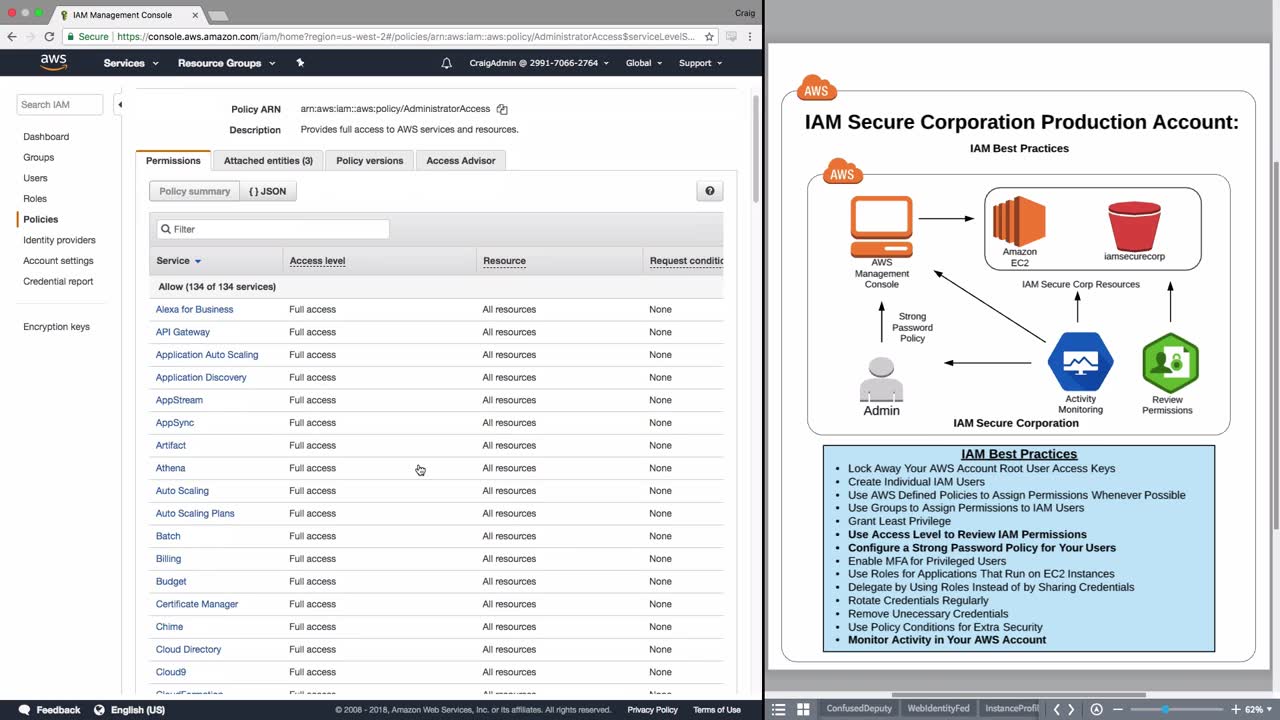This screenshot has height=720, width=1280.
Task: Open the Chrome three-dot menu
Action: [750, 36]
